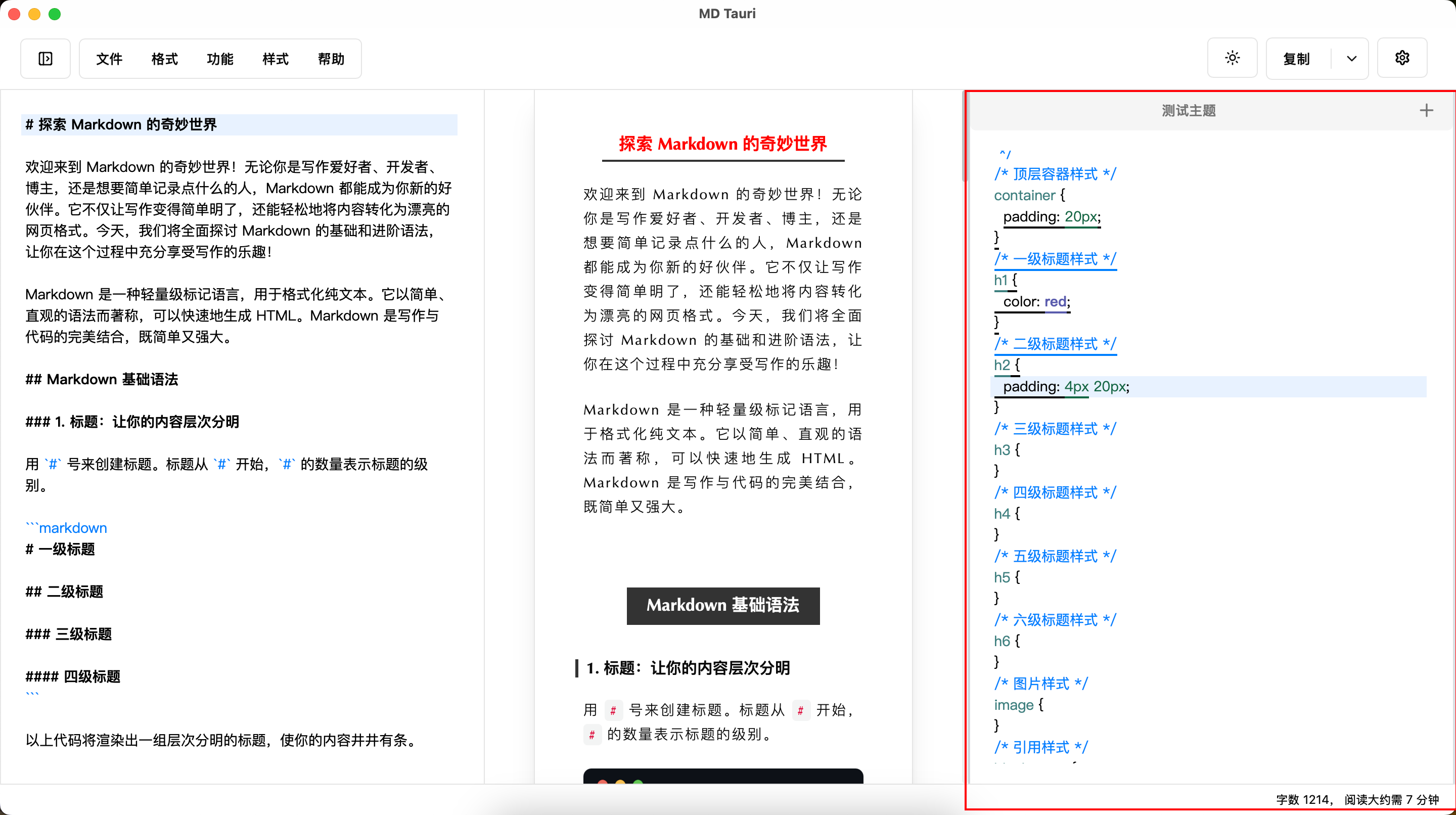Expand the 复制 dropdown chevron
1456x815 pixels.
coord(1351,59)
